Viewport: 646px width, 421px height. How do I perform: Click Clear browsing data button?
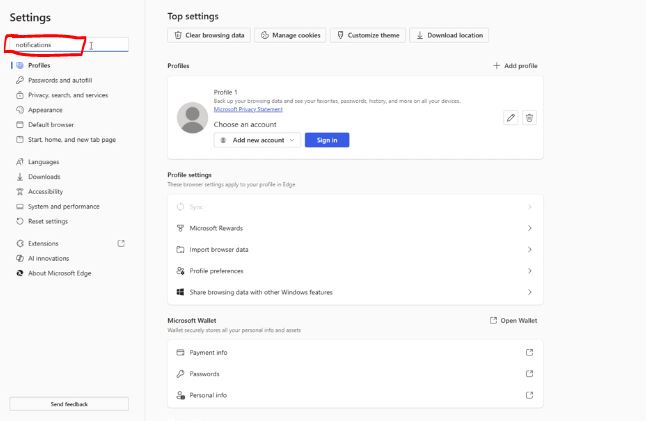pos(209,35)
